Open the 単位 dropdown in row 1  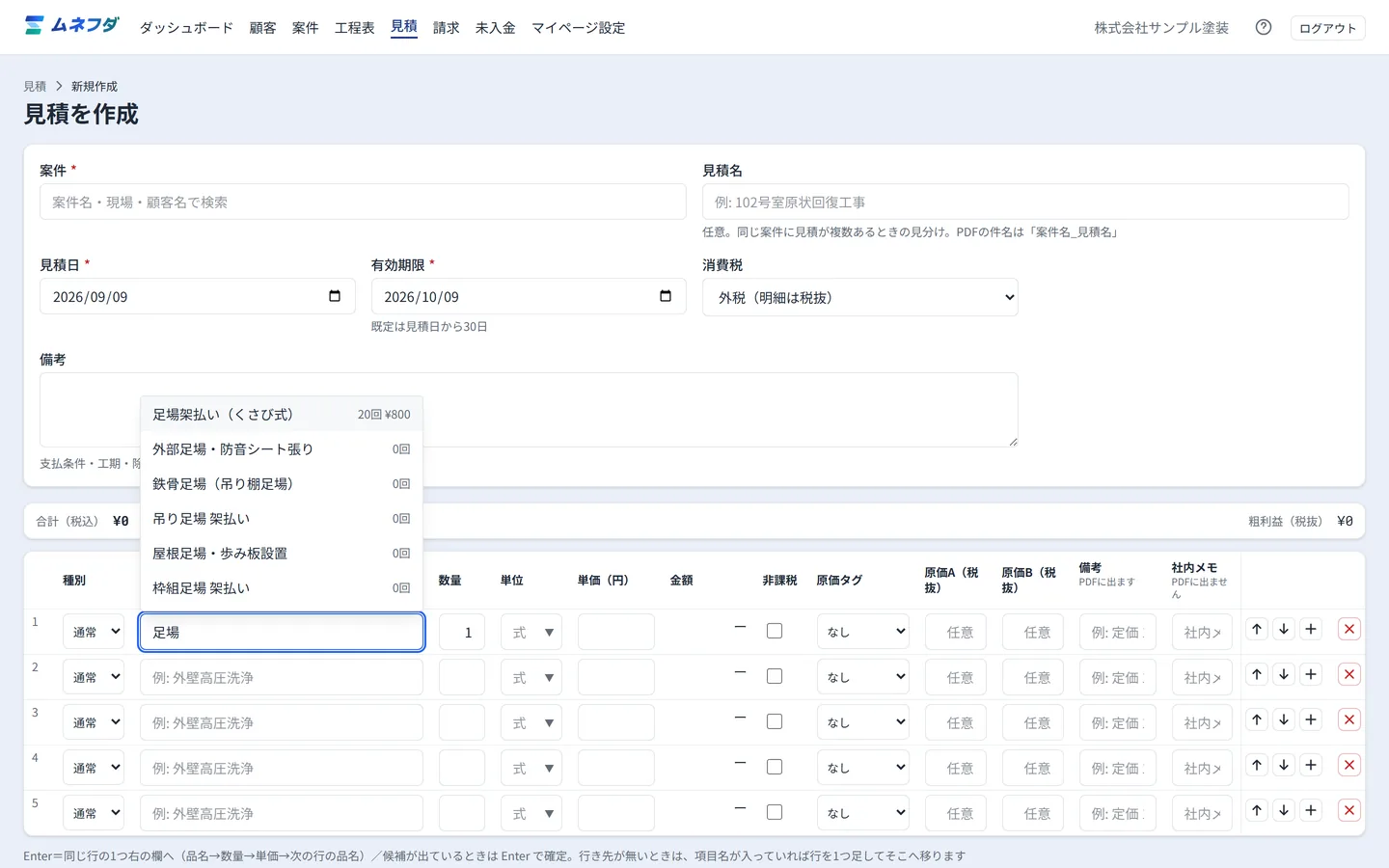531,632
